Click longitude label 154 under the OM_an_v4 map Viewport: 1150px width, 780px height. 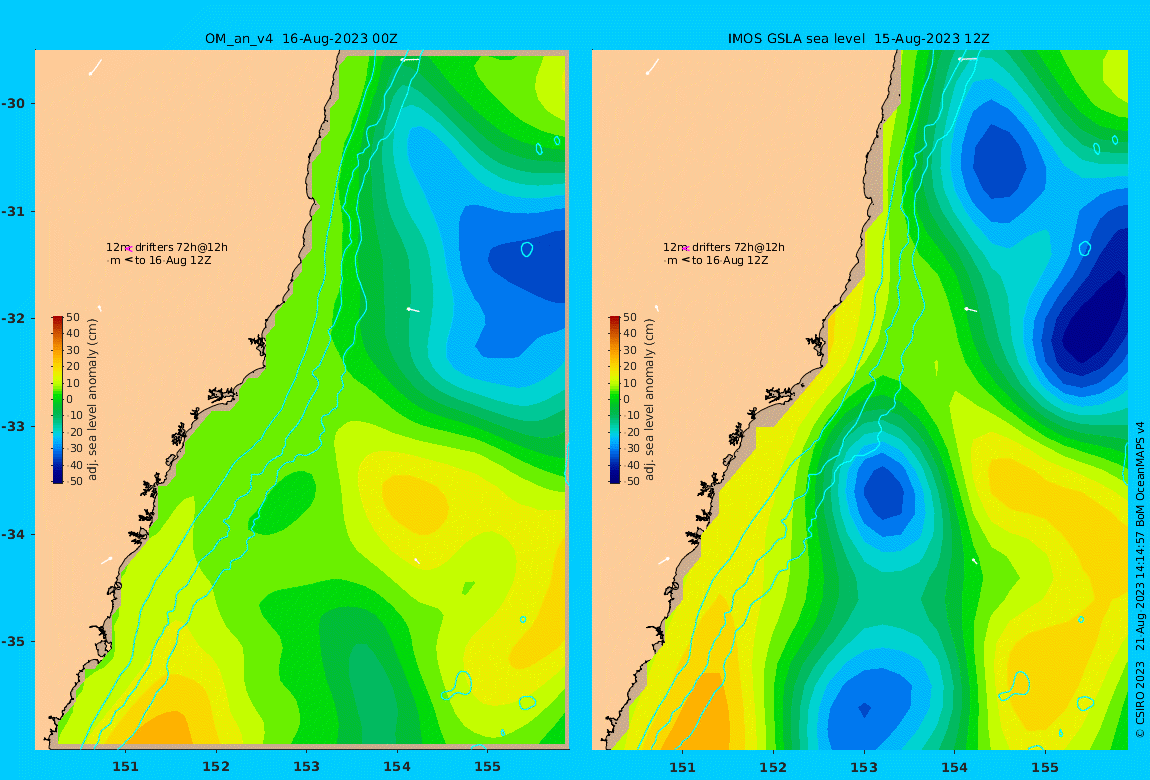(397, 767)
